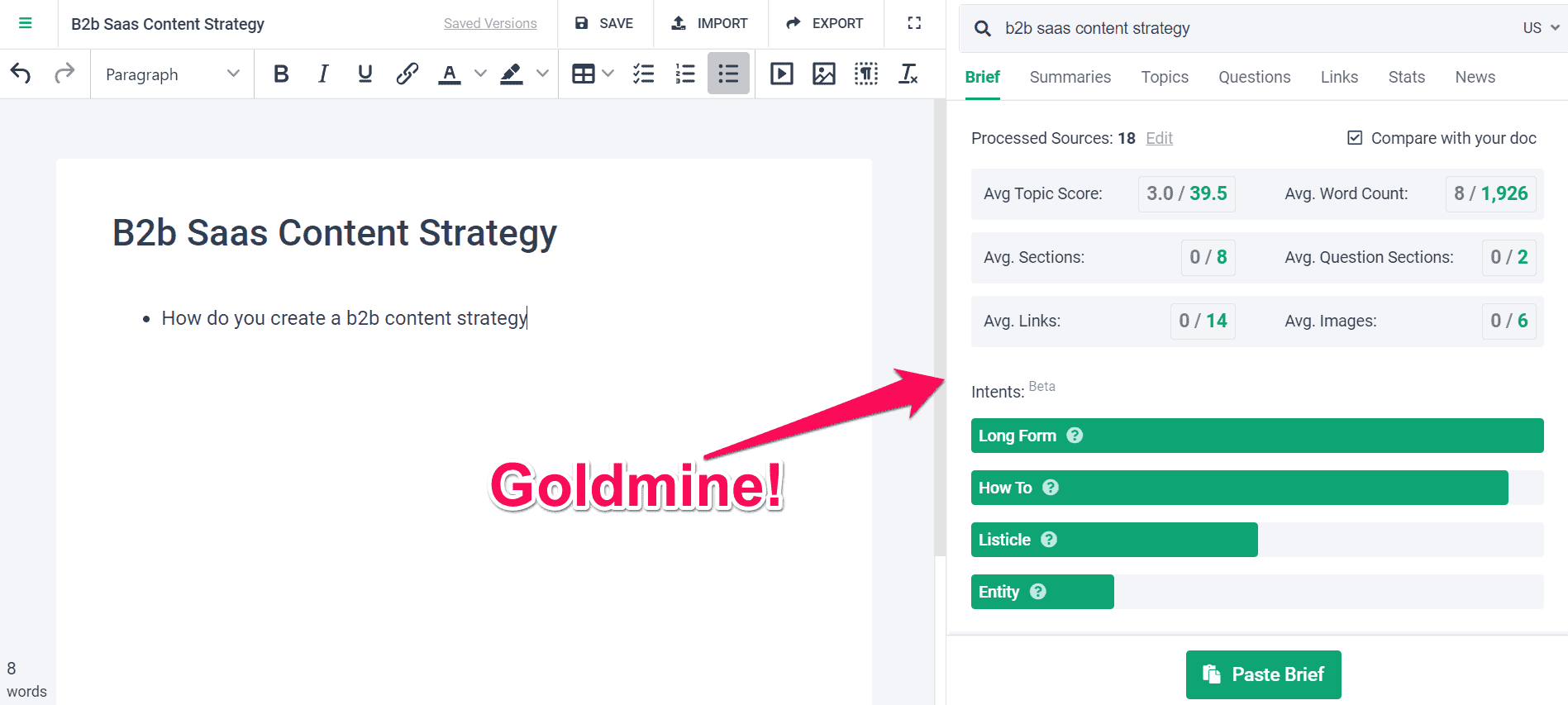Click the Avg. Links value 0 / 14
Screen dimensions: 1568x705
pyautogui.click(x=1203, y=321)
